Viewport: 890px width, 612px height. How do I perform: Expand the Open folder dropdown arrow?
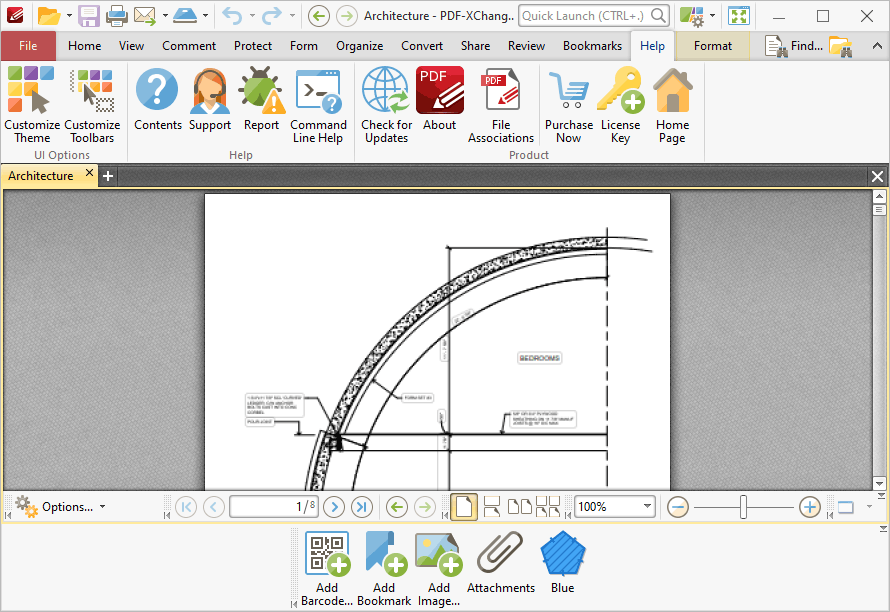click(69, 16)
